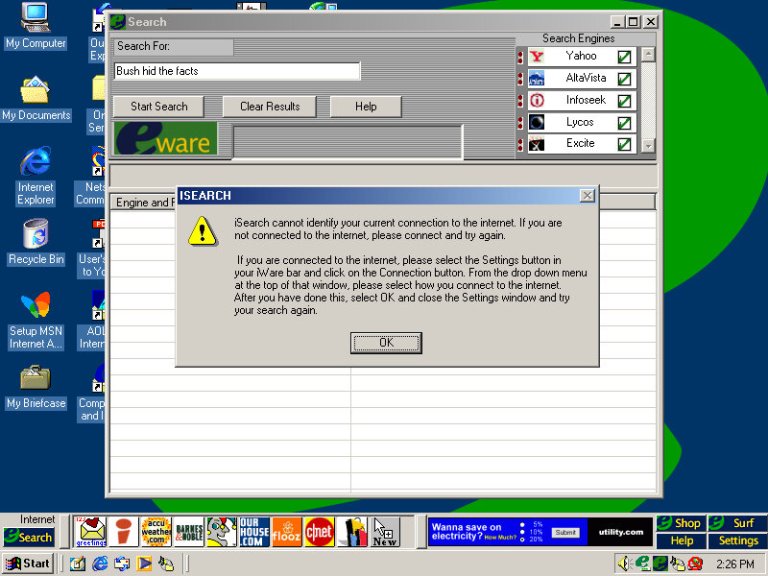The image size is (768, 576).
Task: Open the flooz shortcut icon
Action: point(286,531)
